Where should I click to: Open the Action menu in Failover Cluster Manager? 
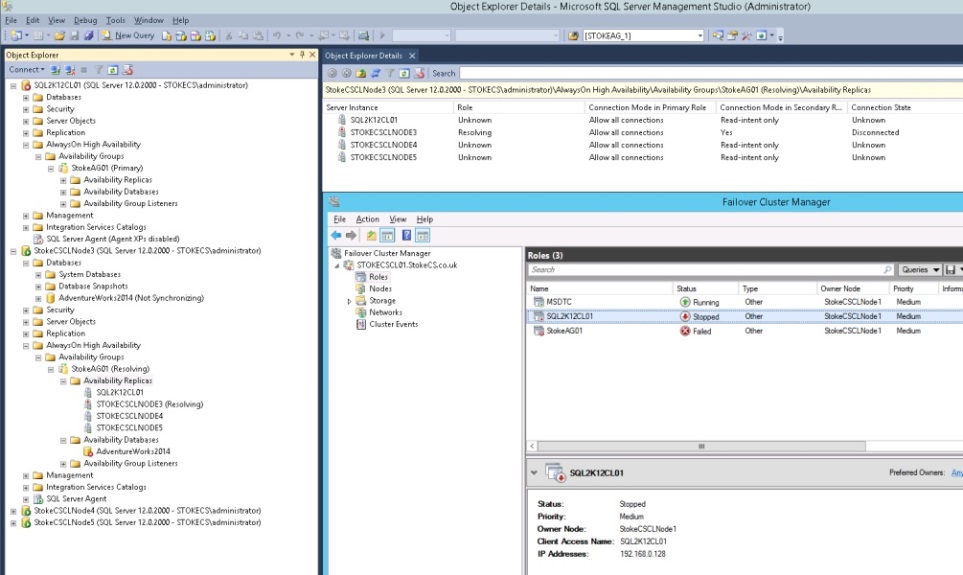click(x=367, y=219)
